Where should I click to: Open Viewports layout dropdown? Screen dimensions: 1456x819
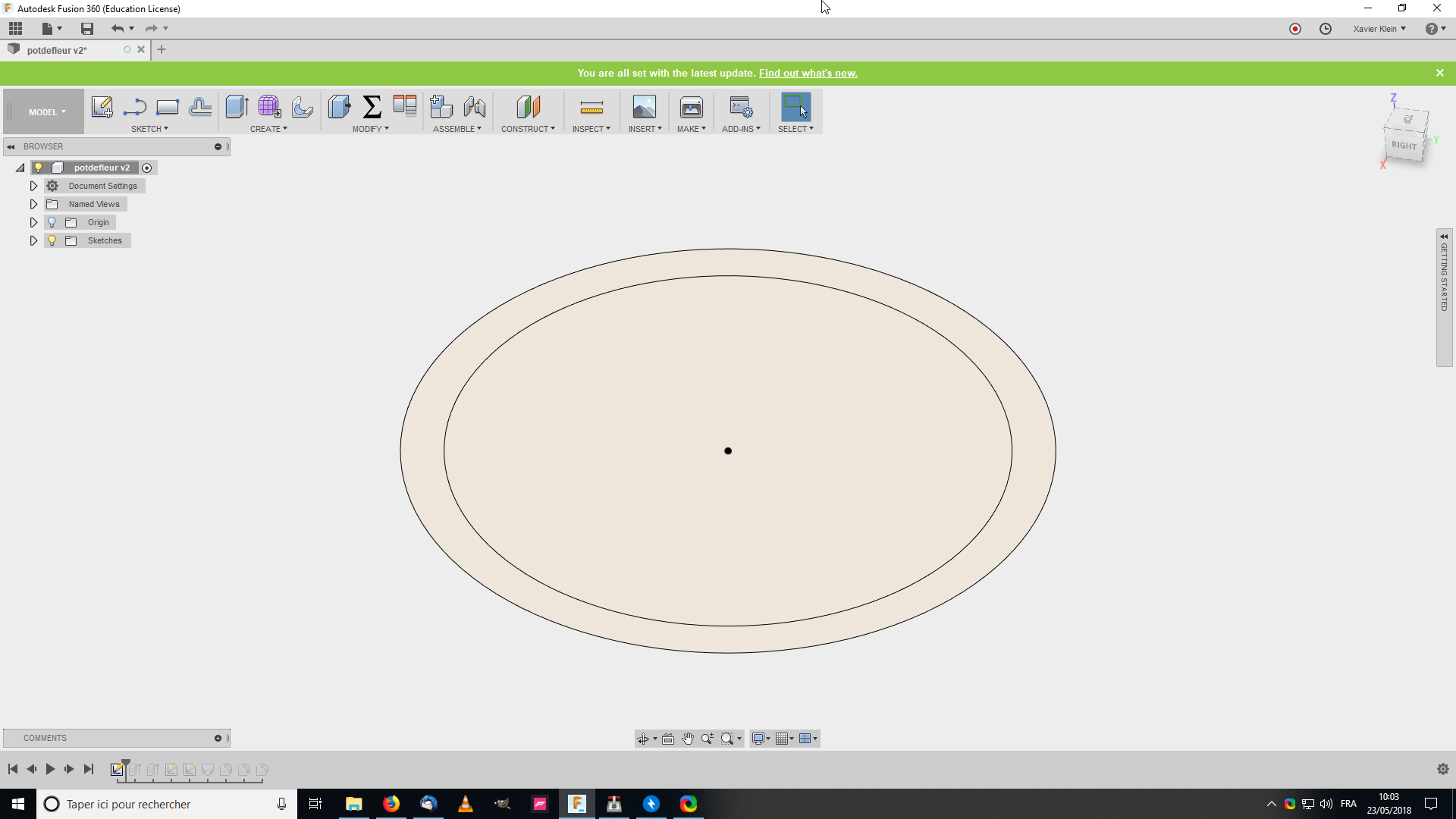[808, 739]
